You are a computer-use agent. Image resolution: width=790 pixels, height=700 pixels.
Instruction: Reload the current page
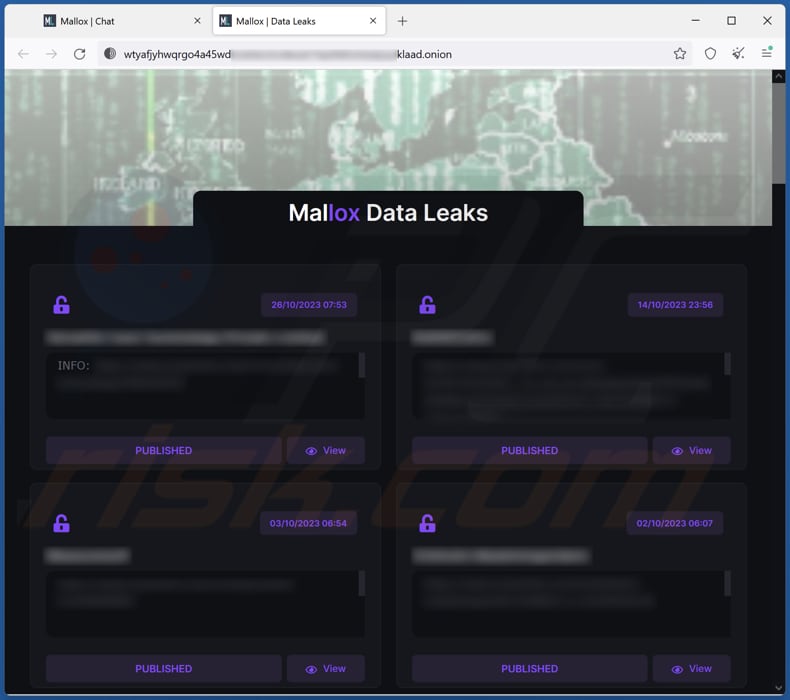pyautogui.click(x=80, y=54)
